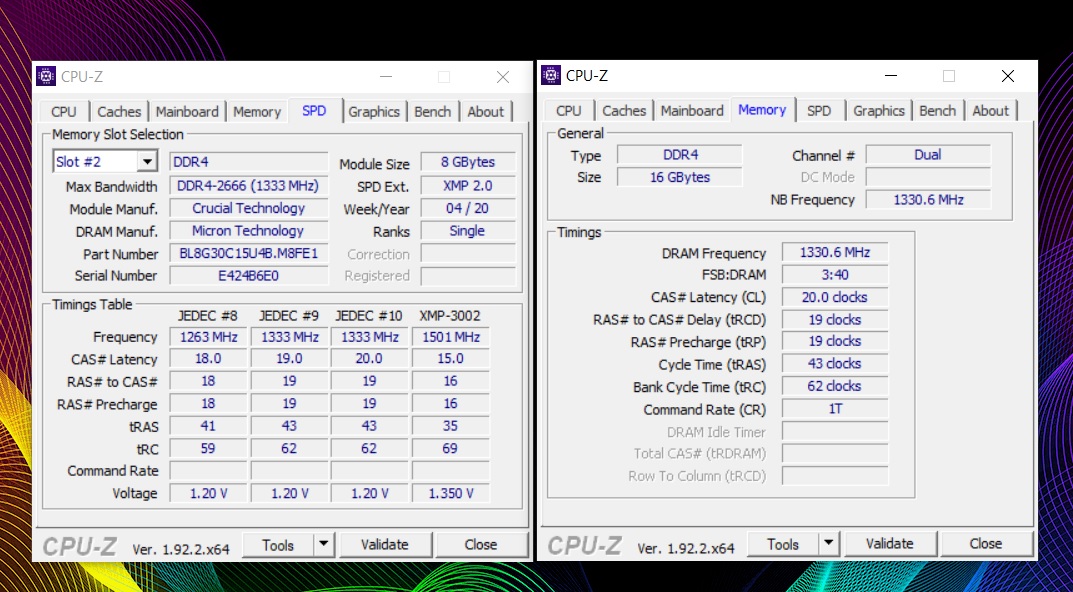Click the XMP-3002 column header

pos(450,316)
